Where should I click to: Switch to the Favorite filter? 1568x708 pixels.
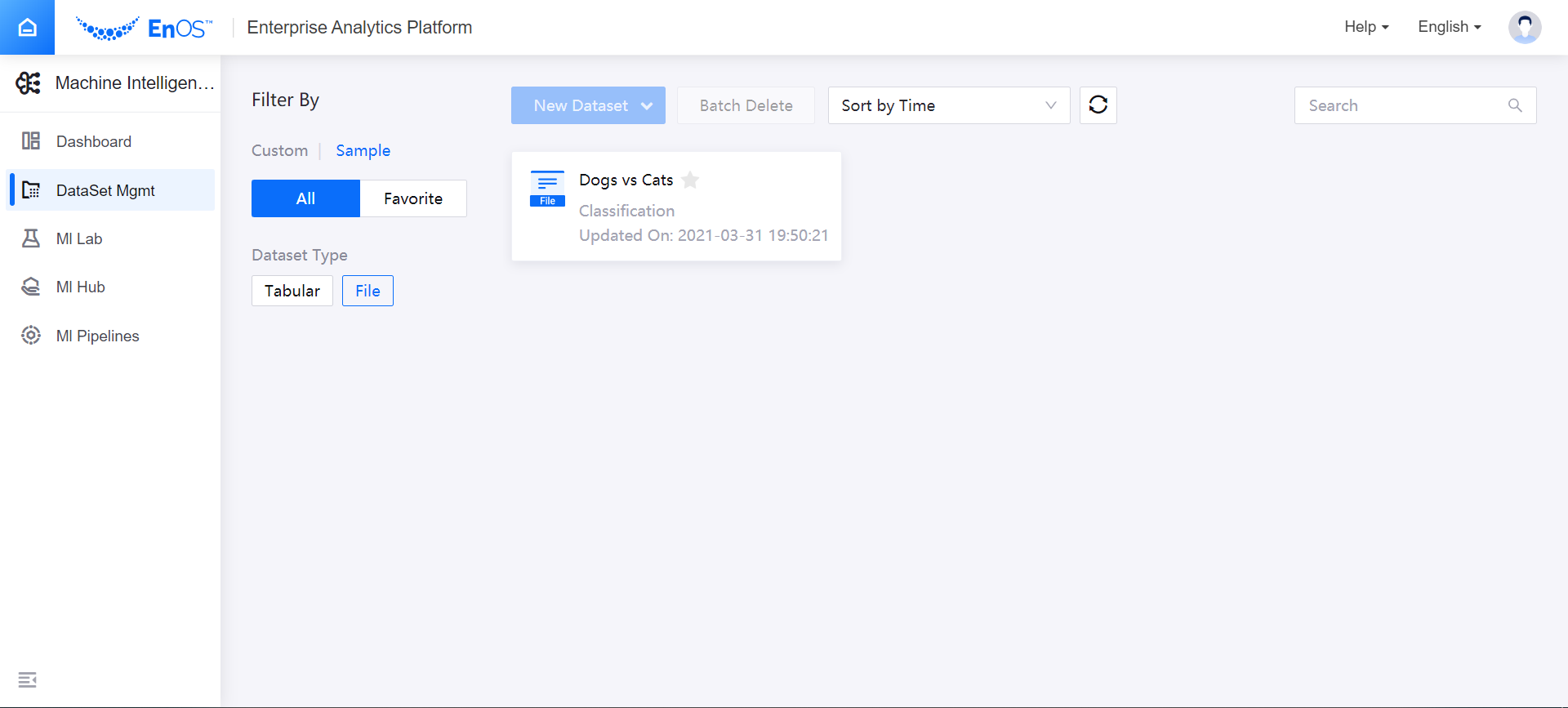pyautogui.click(x=413, y=198)
